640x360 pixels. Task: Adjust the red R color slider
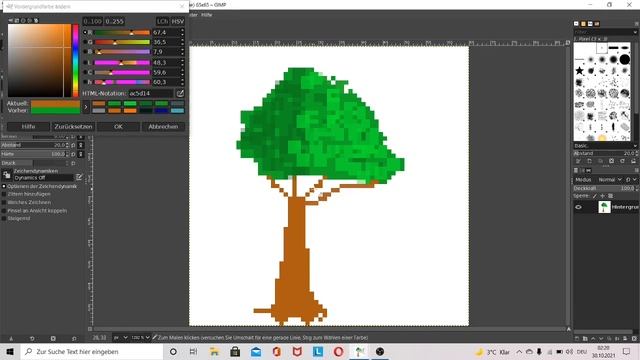pos(122,32)
